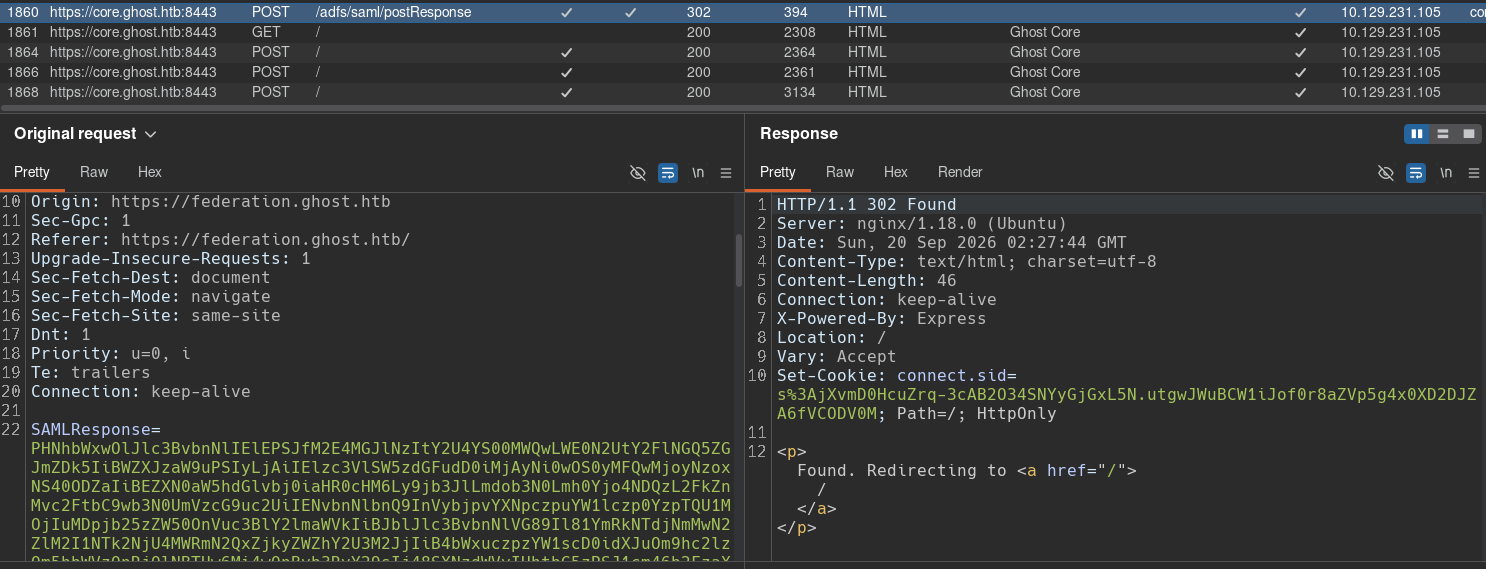Click TLS checkmark in row 1866

1300,72
